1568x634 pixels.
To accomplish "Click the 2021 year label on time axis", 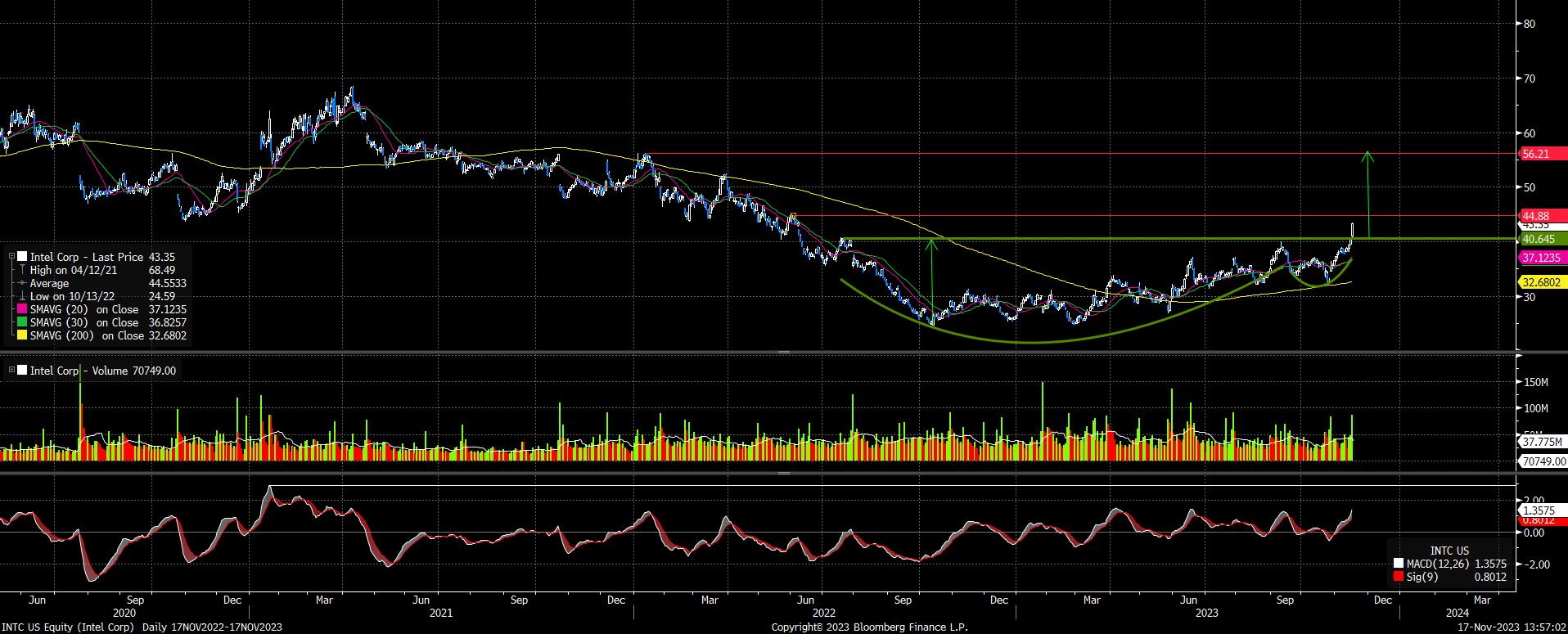I will 441,613.
